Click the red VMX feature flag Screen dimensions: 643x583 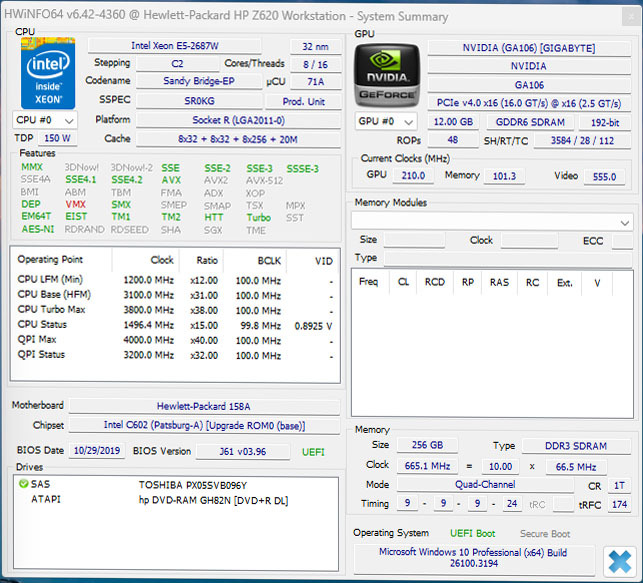click(x=75, y=204)
